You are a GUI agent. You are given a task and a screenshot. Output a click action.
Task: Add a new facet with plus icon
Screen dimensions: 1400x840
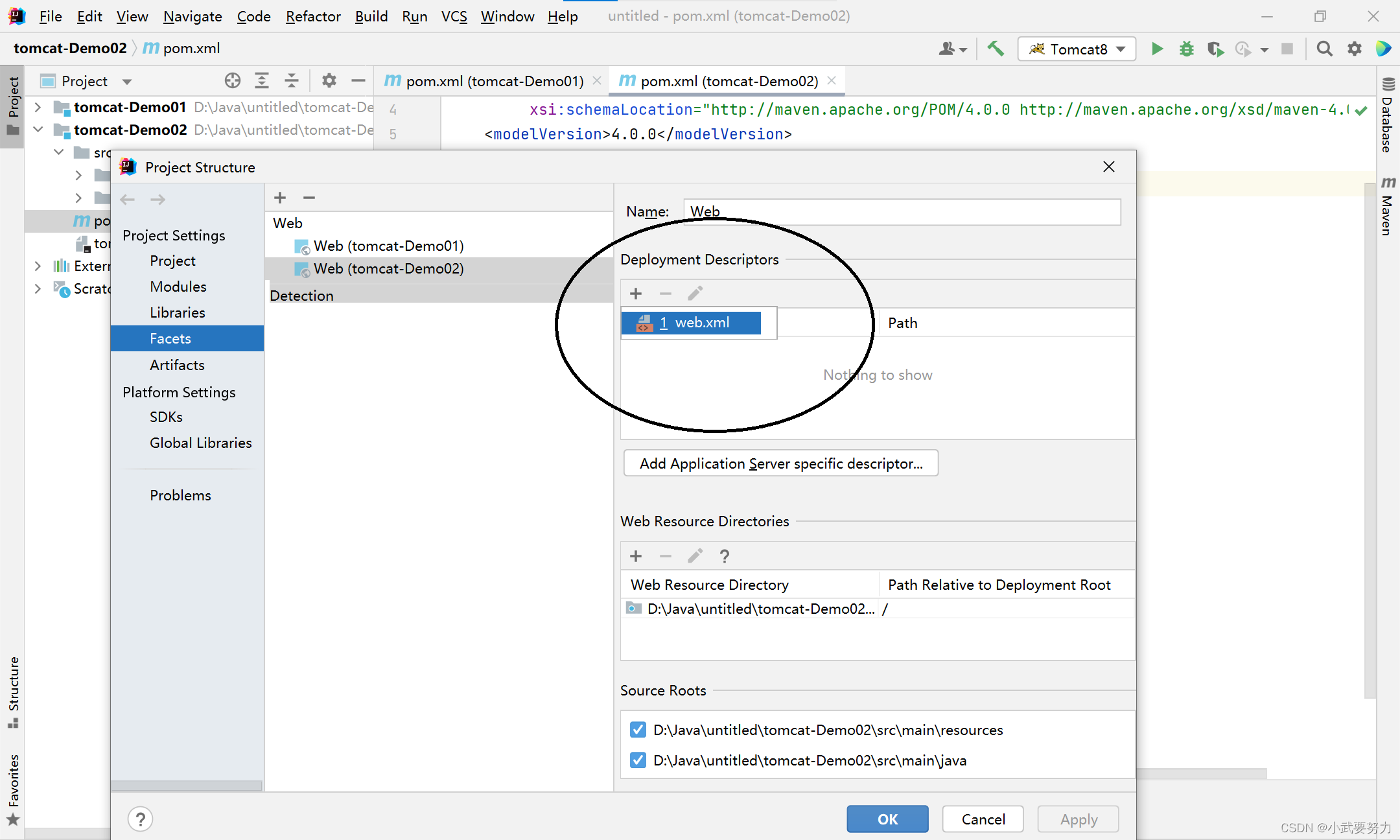point(280,198)
